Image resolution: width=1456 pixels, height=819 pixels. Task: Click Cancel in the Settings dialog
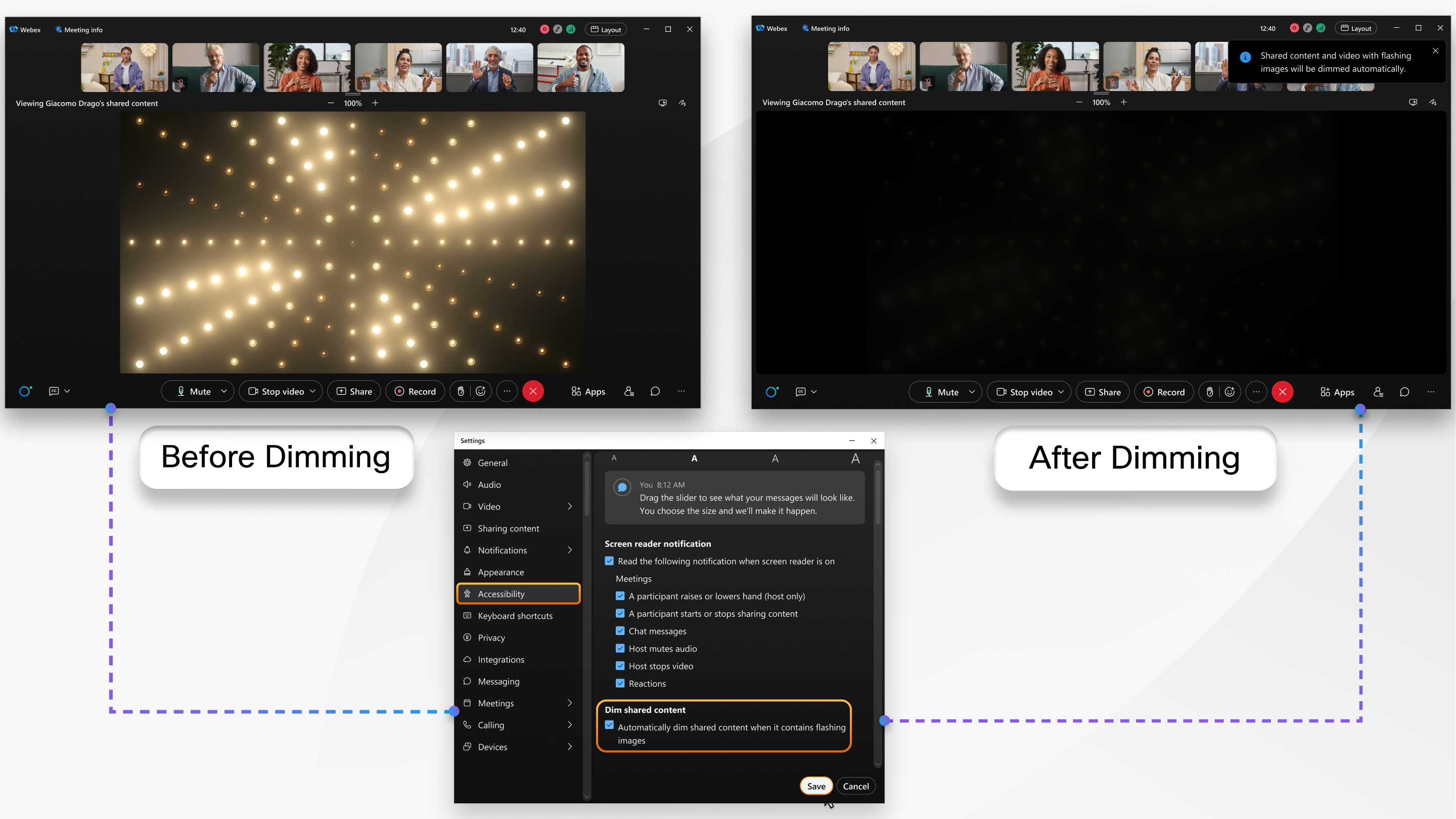(856, 786)
